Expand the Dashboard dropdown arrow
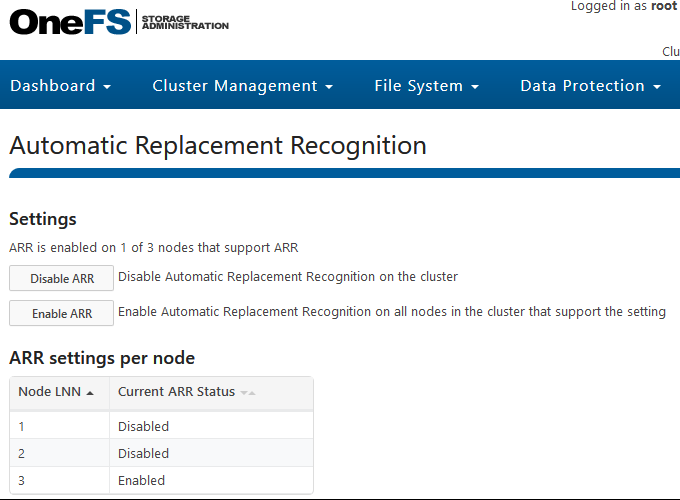 (x=107, y=87)
